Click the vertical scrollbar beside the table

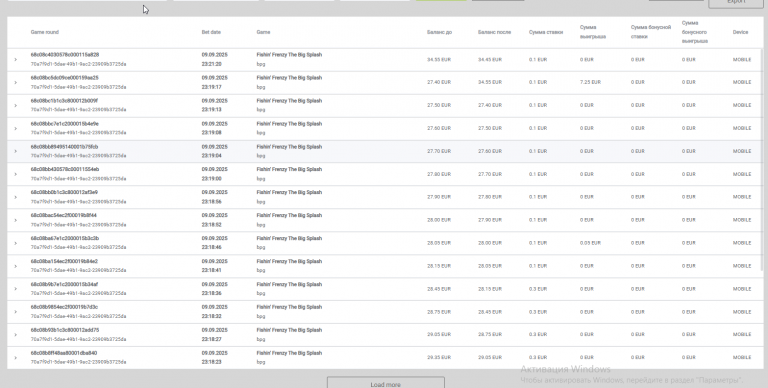(x=762, y=159)
